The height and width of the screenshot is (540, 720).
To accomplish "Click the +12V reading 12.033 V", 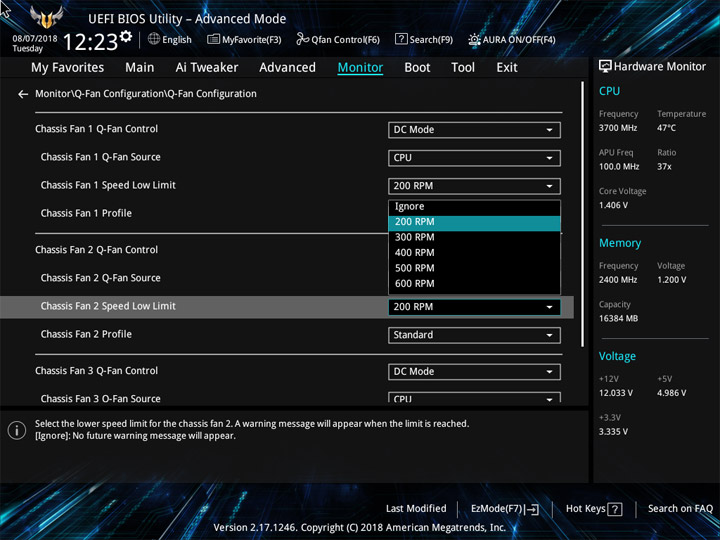I will click(616, 393).
